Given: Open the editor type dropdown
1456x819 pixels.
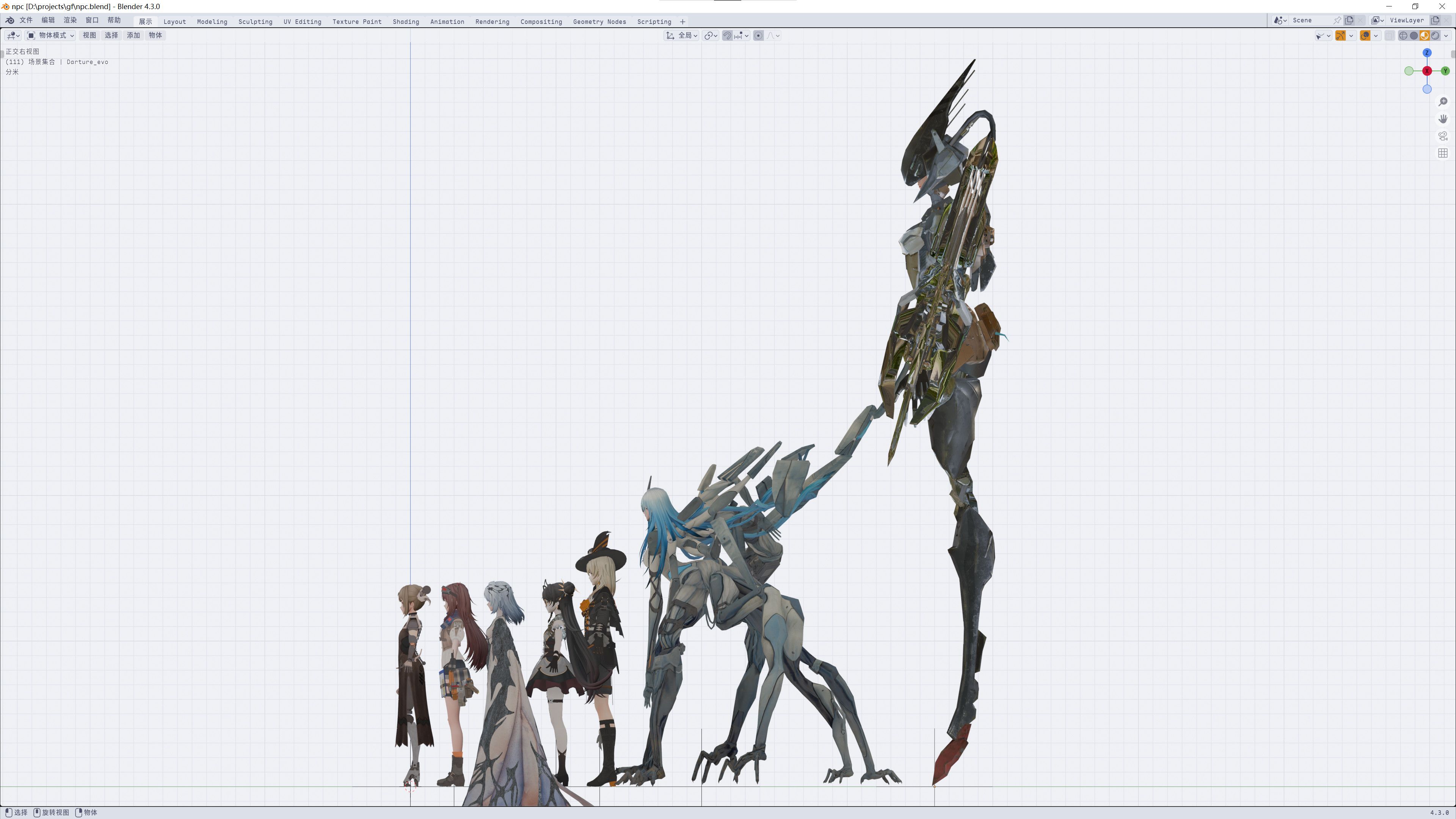Looking at the screenshot, I should click(13, 35).
